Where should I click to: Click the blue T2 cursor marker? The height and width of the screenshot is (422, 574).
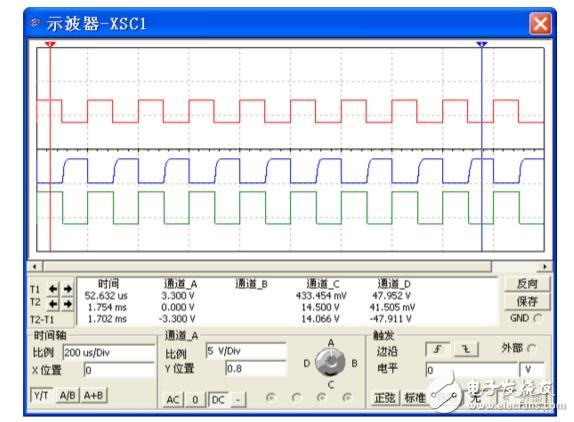pyautogui.click(x=482, y=44)
